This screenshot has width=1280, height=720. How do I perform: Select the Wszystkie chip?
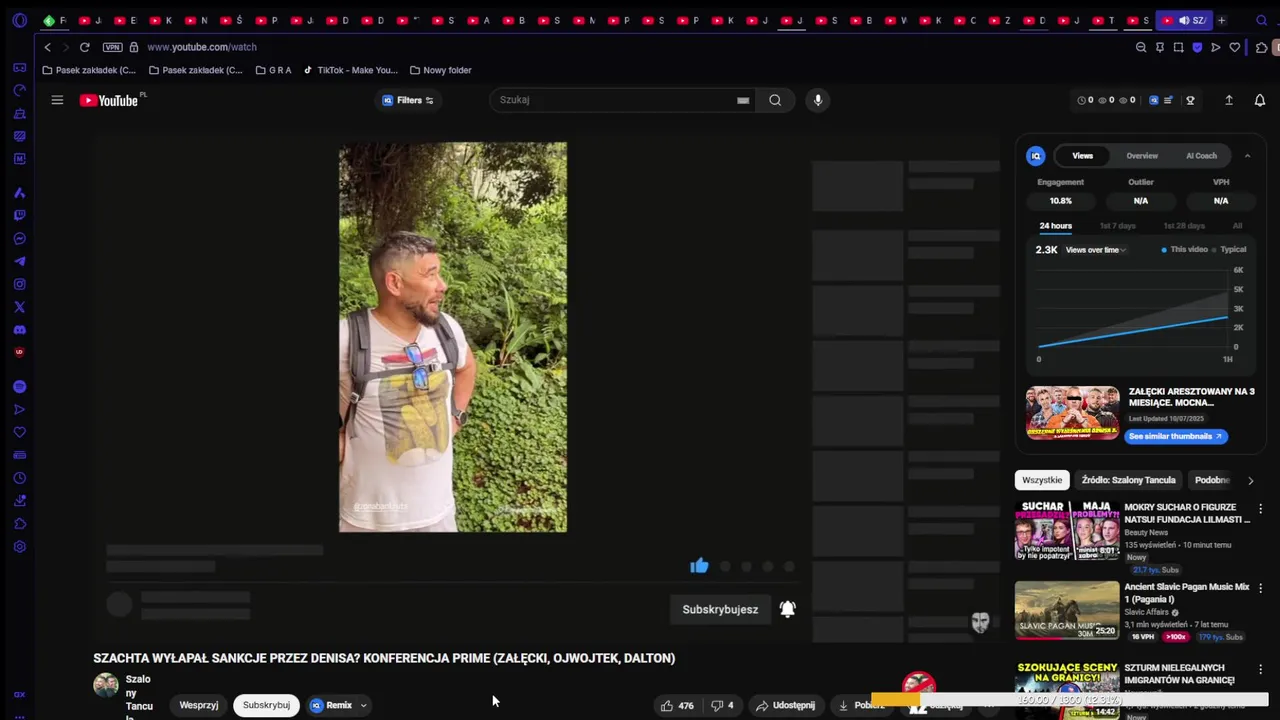[x=1042, y=480]
